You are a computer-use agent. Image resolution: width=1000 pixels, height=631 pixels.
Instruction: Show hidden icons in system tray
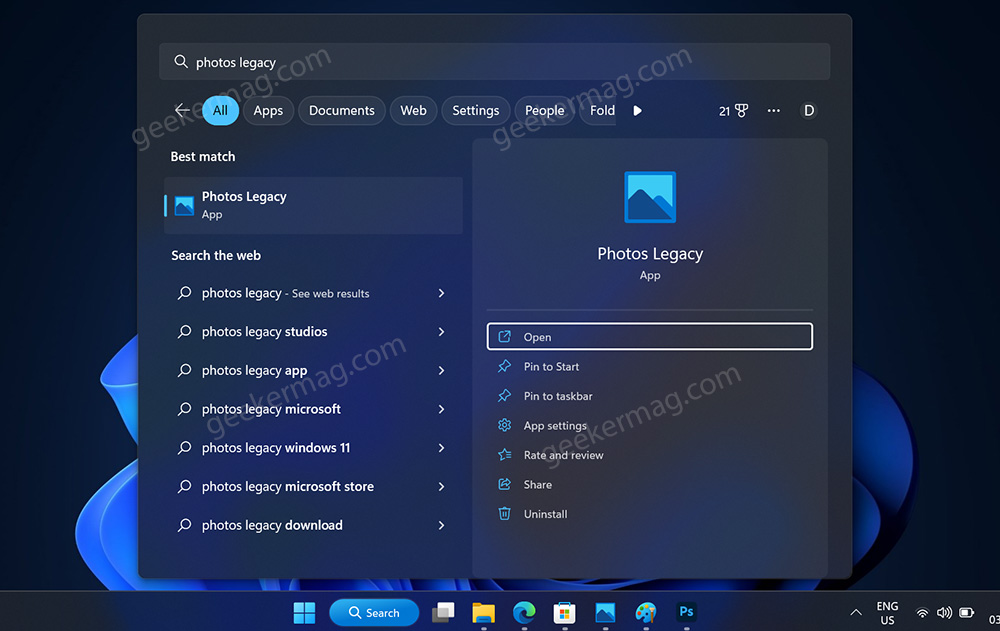[x=856, y=612]
